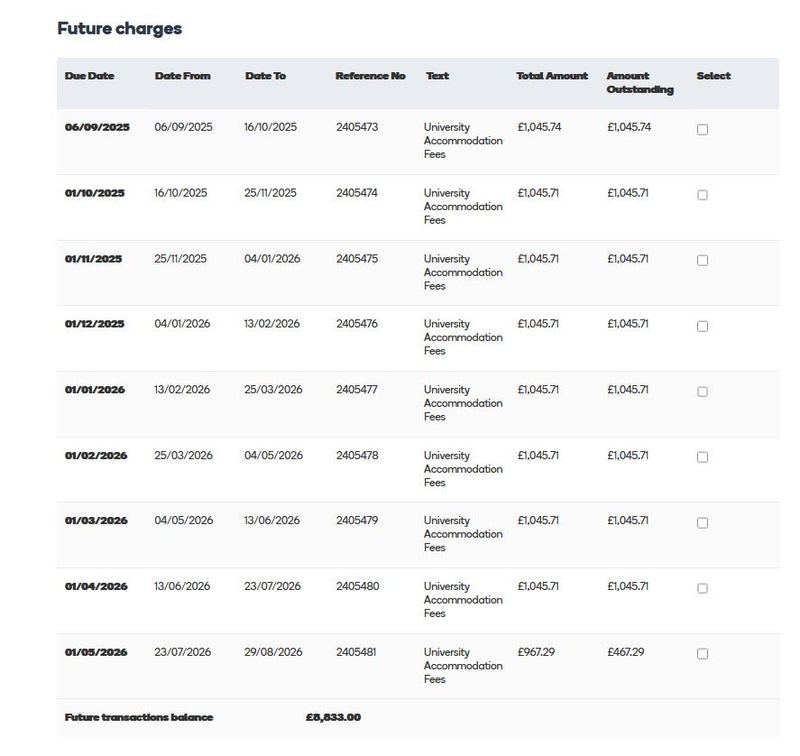Select the charge due 01/12/2025
800x756 pixels.
tap(702, 326)
